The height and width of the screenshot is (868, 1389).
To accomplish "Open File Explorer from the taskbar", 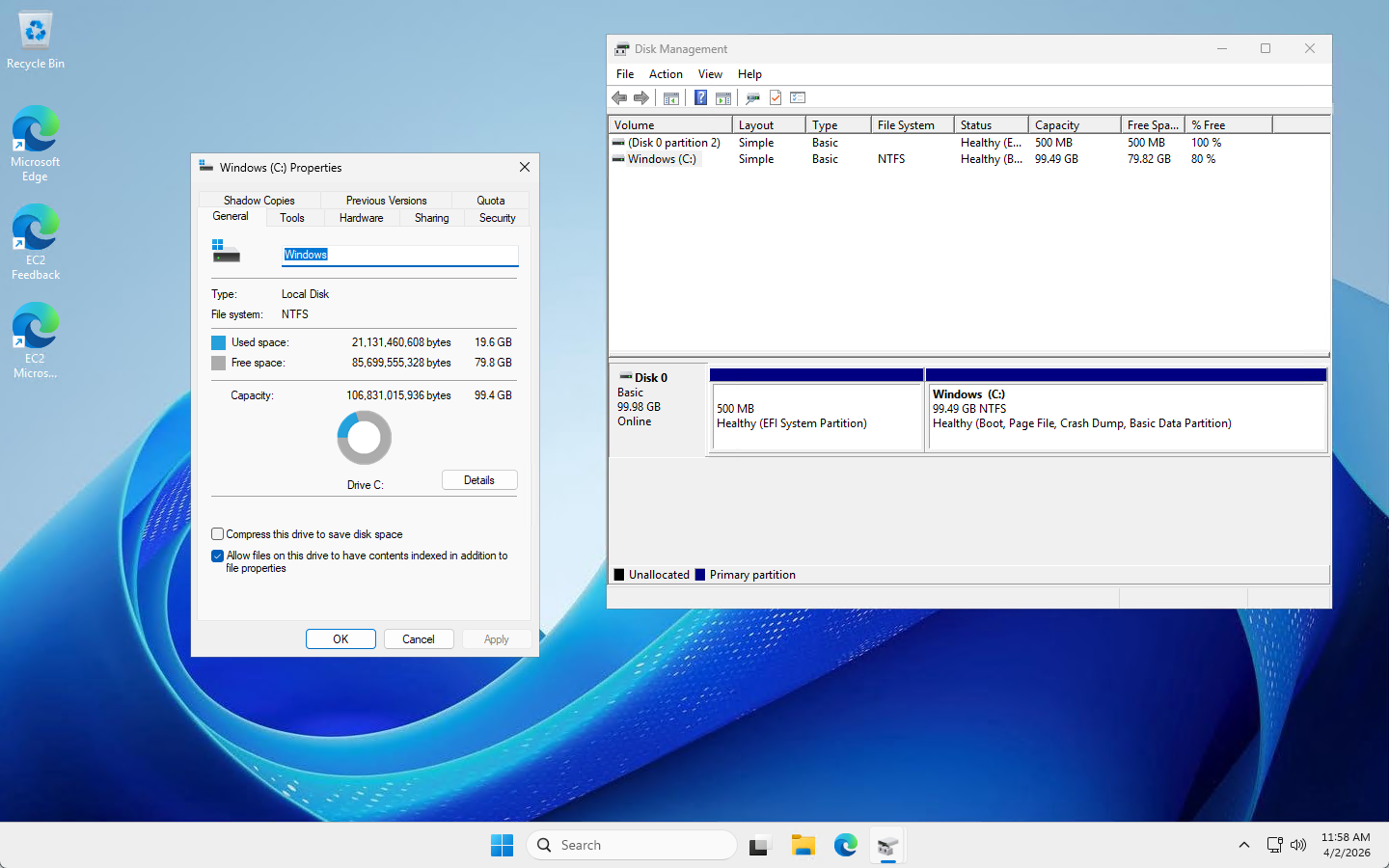I will (x=803, y=845).
